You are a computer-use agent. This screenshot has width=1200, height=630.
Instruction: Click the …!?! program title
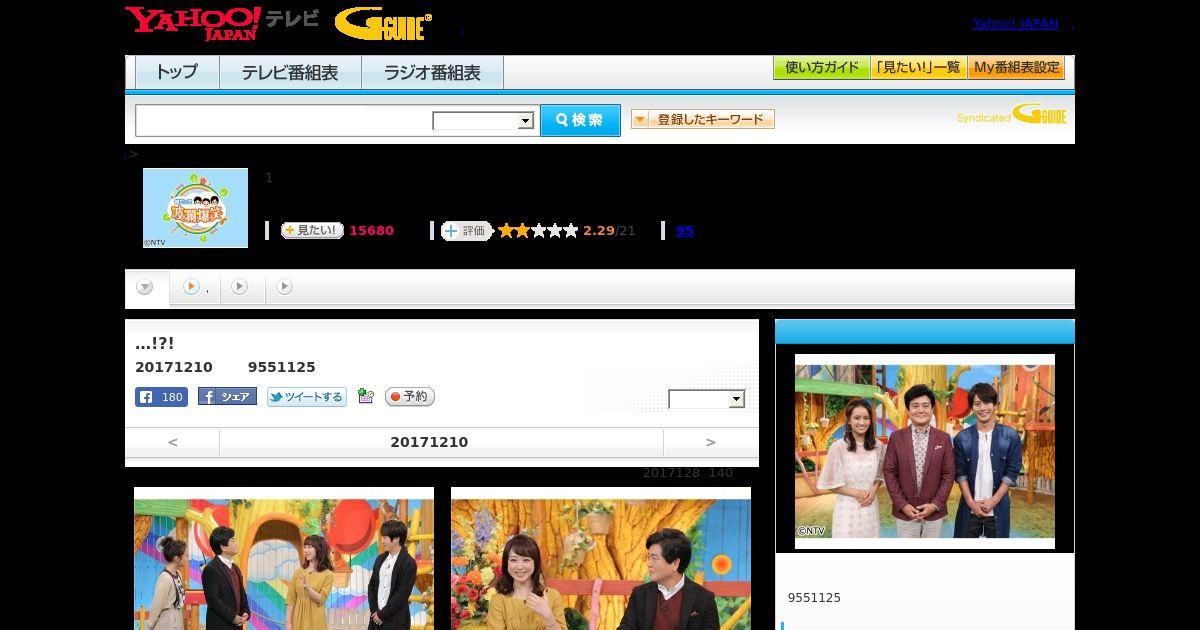click(x=155, y=343)
